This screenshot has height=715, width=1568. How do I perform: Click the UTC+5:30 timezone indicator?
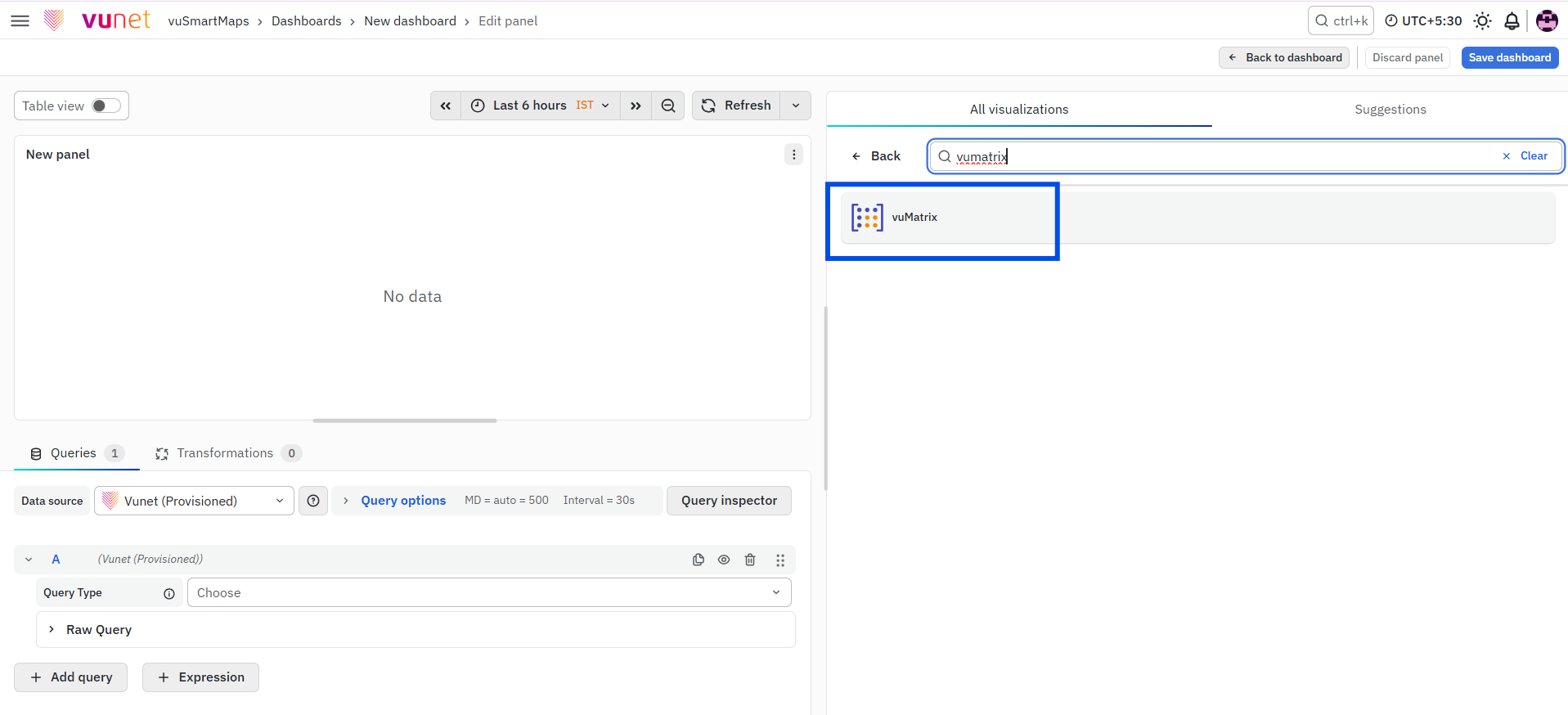coord(1423,21)
